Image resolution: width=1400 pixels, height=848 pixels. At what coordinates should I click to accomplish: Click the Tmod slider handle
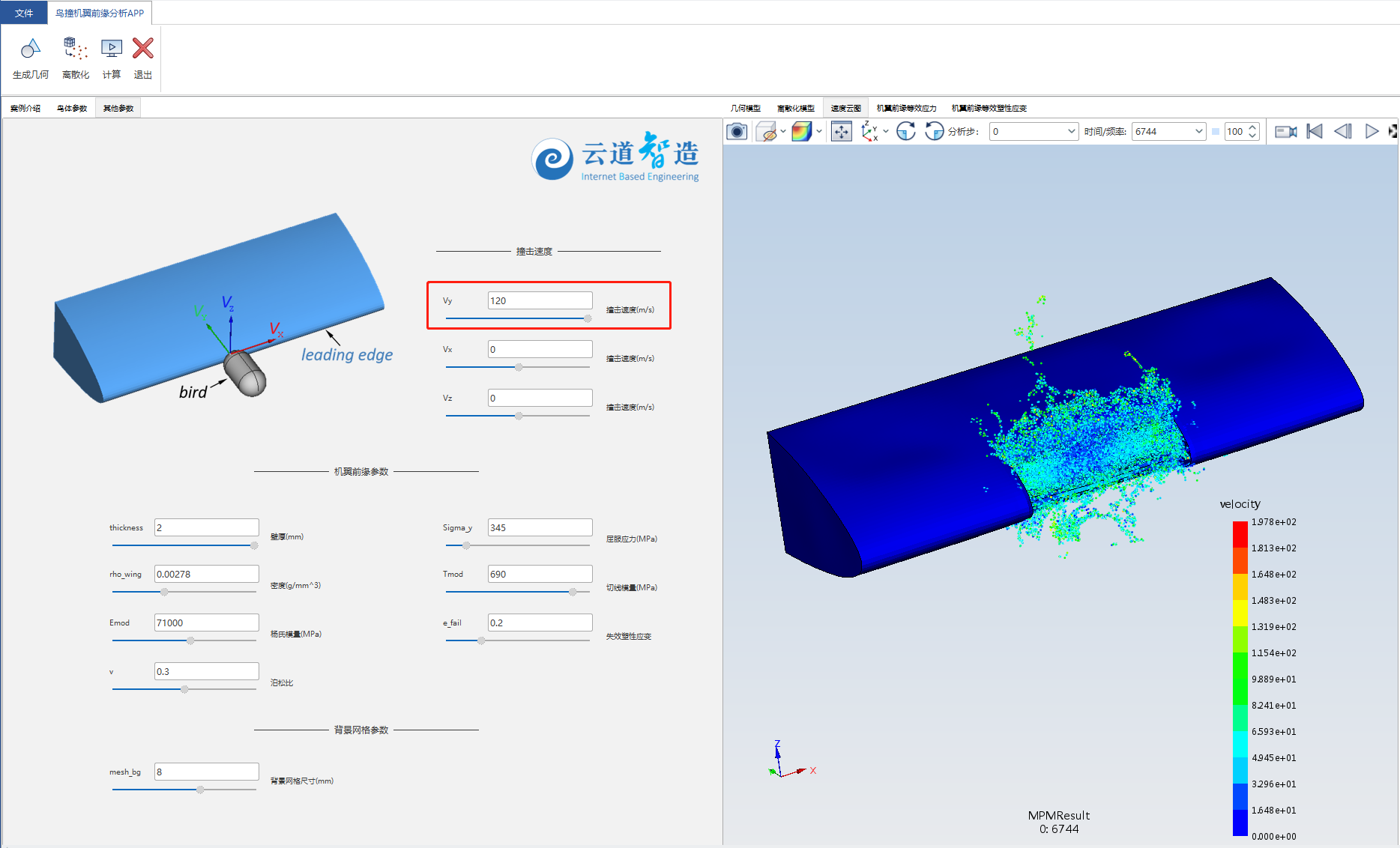pyautogui.click(x=573, y=592)
